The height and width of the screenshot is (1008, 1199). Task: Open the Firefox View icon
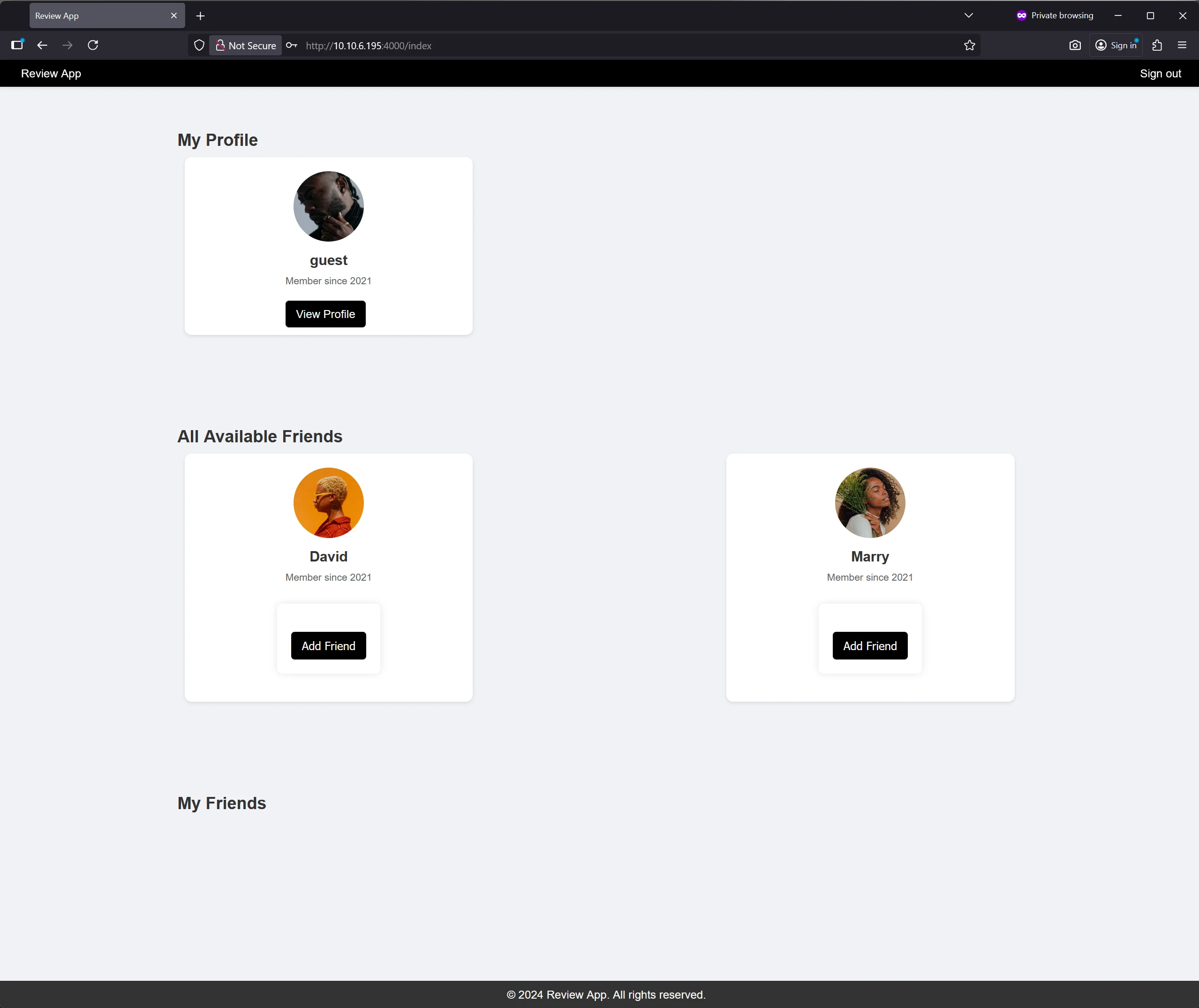coord(17,45)
